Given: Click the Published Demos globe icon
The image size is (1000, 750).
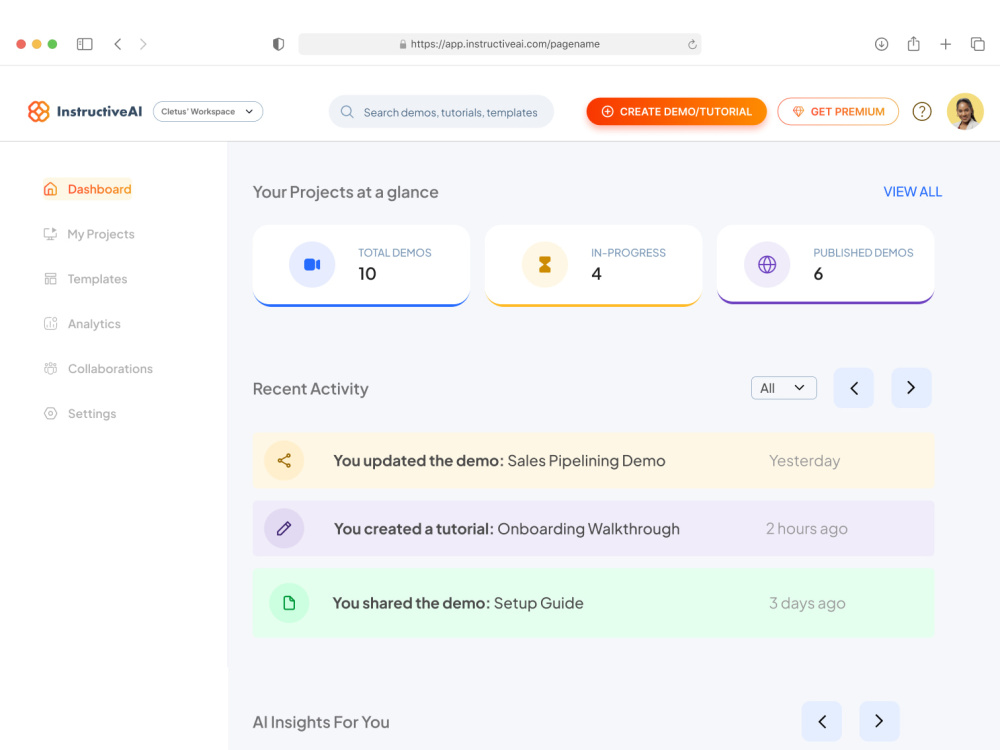Looking at the screenshot, I should 767,264.
